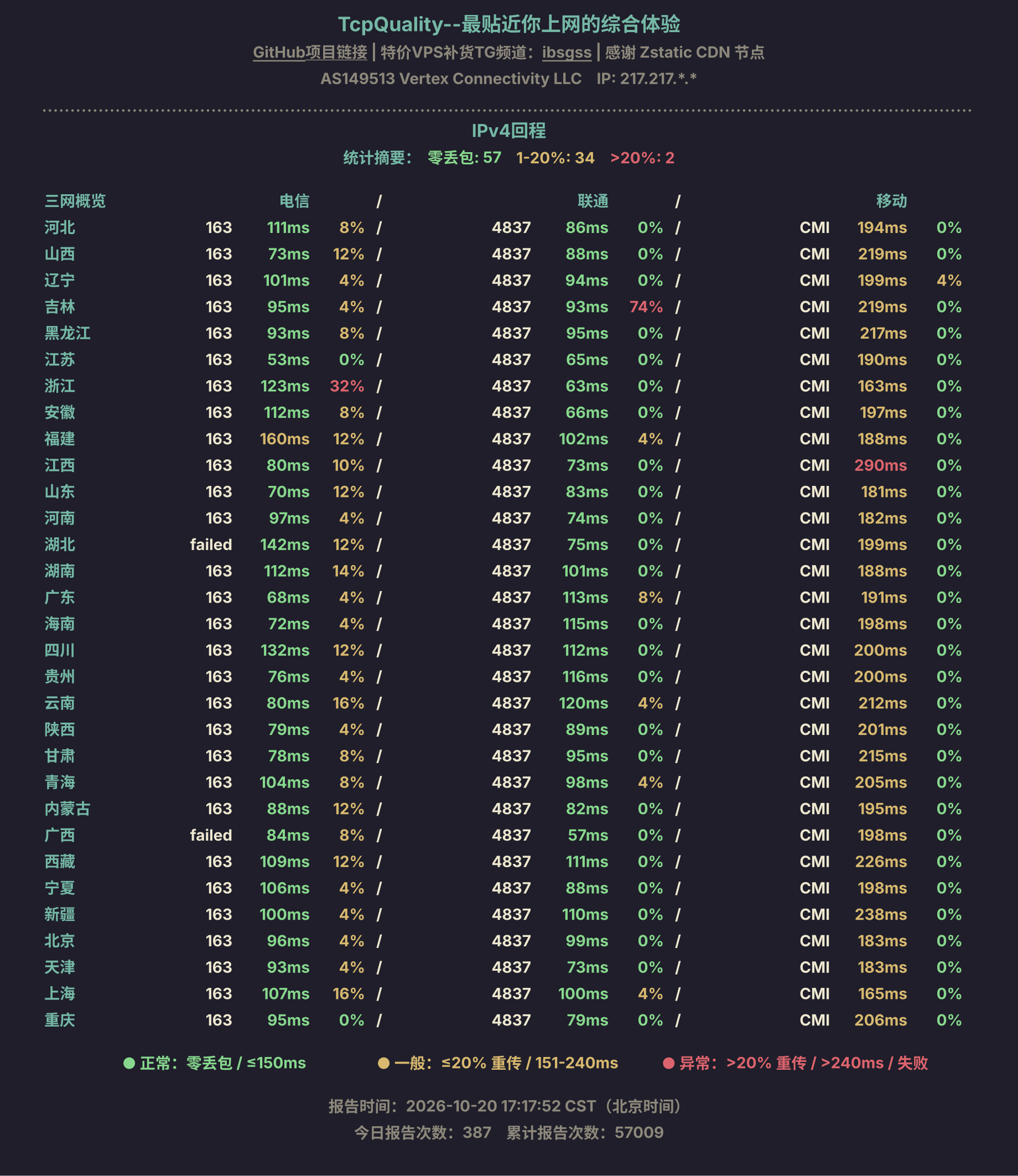1018x1176 pixels.
Task: Click the 联通 column header
Action: [593, 200]
